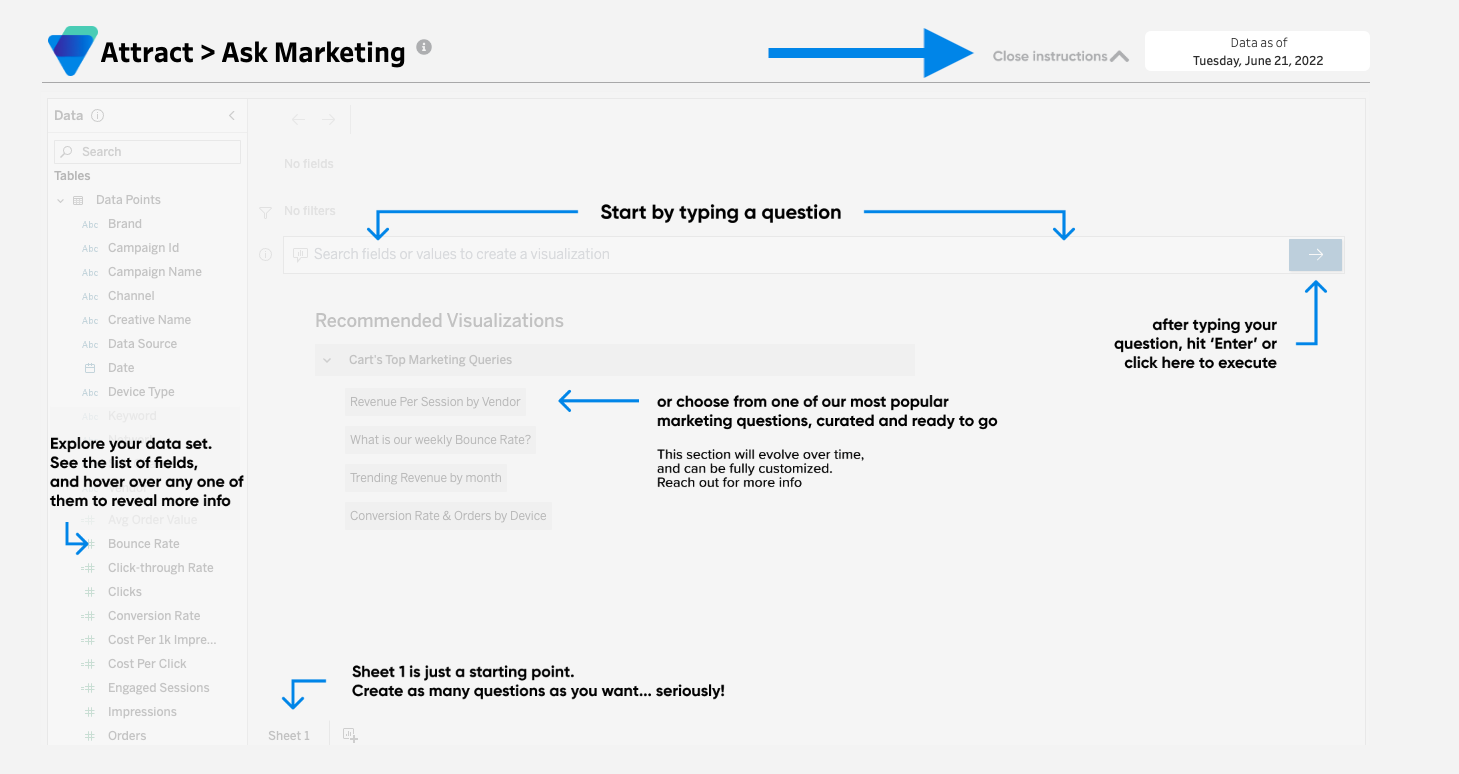The image size is (1459, 774).
Task: Open the Sheet 1 tab
Action: (x=289, y=736)
